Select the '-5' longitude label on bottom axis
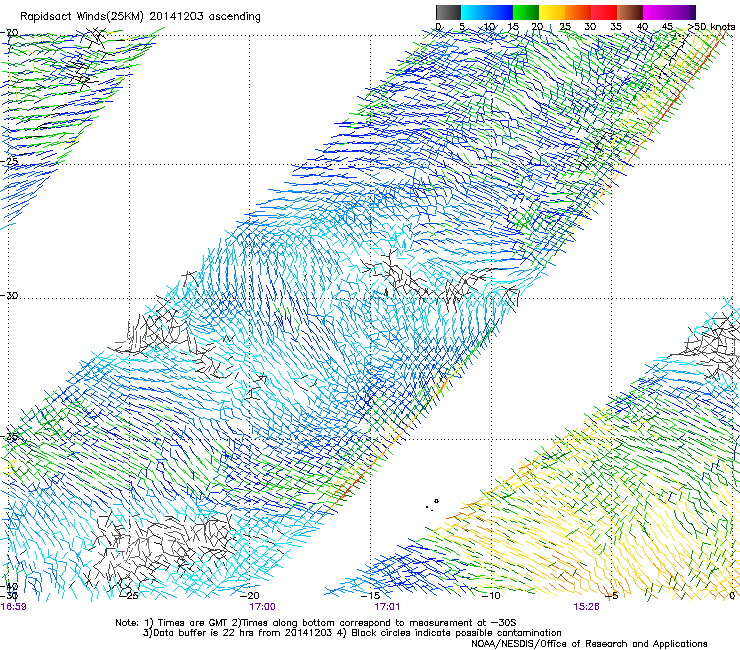Screen dimensions: 740x650 pos(612,596)
